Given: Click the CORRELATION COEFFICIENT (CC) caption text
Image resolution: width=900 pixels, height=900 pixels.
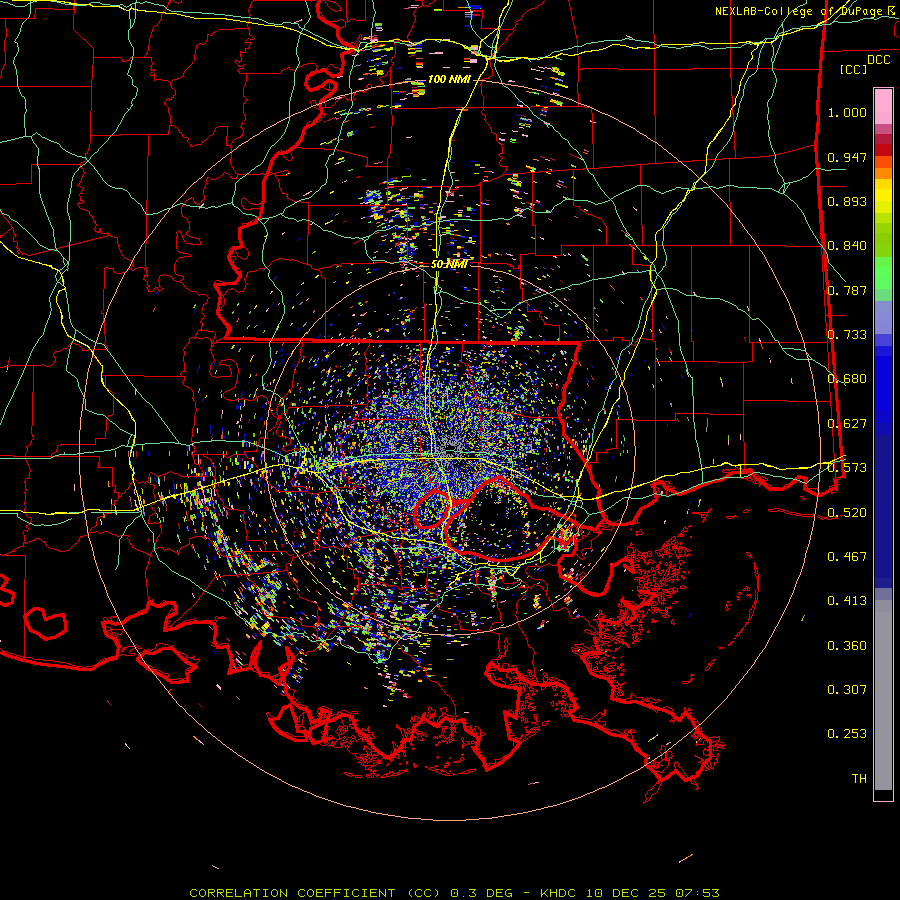Looking at the screenshot, I should tap(315, 893).
